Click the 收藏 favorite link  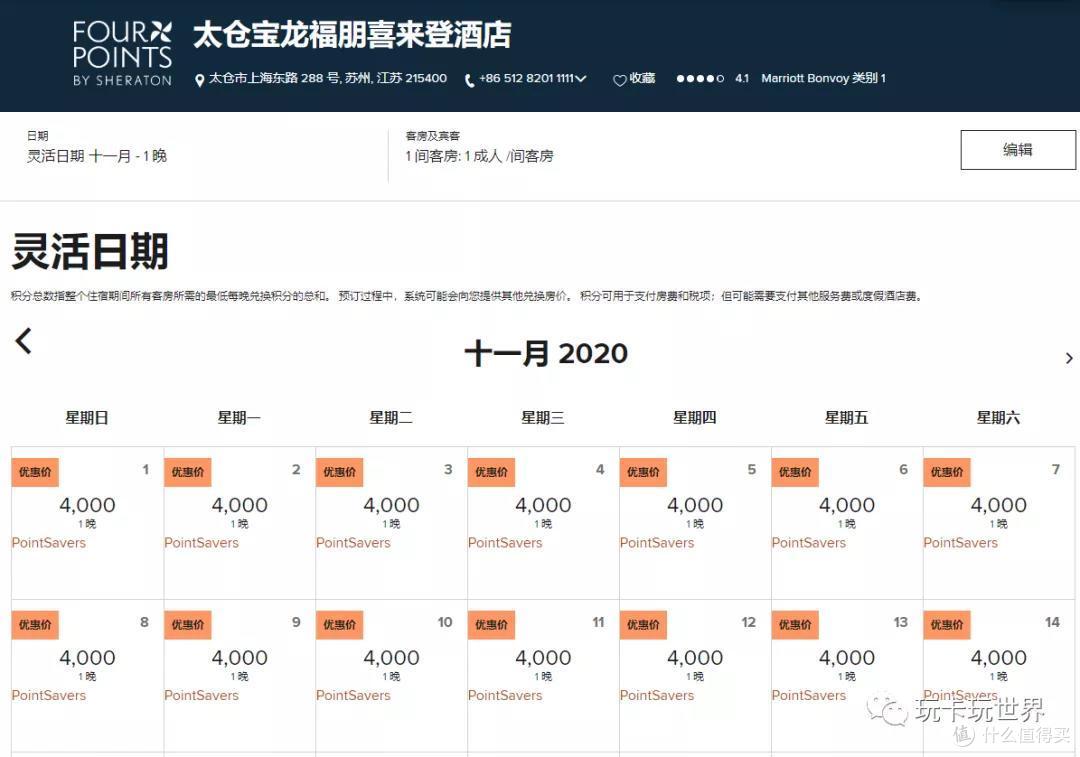pos(642,79)
